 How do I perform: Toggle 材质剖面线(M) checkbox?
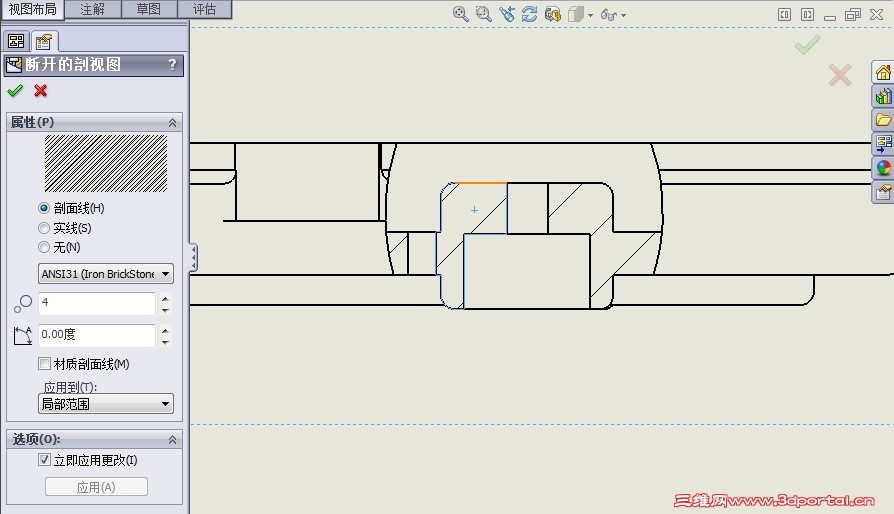pos(44,364)
